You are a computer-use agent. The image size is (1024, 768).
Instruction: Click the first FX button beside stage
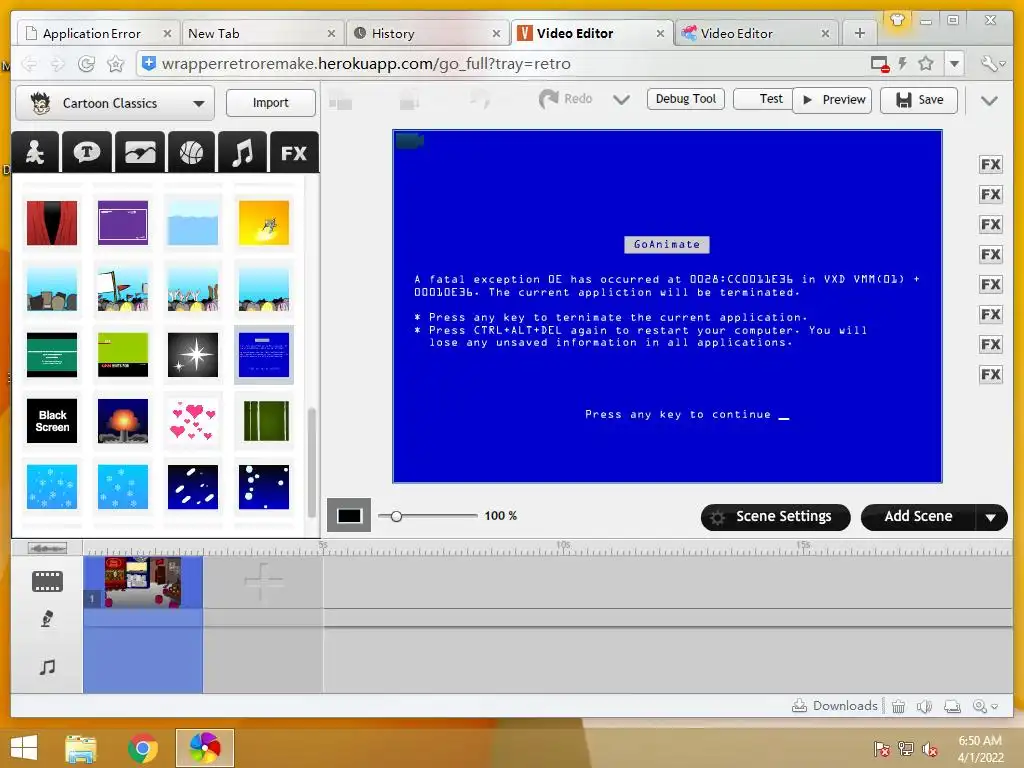pos(991,165)
